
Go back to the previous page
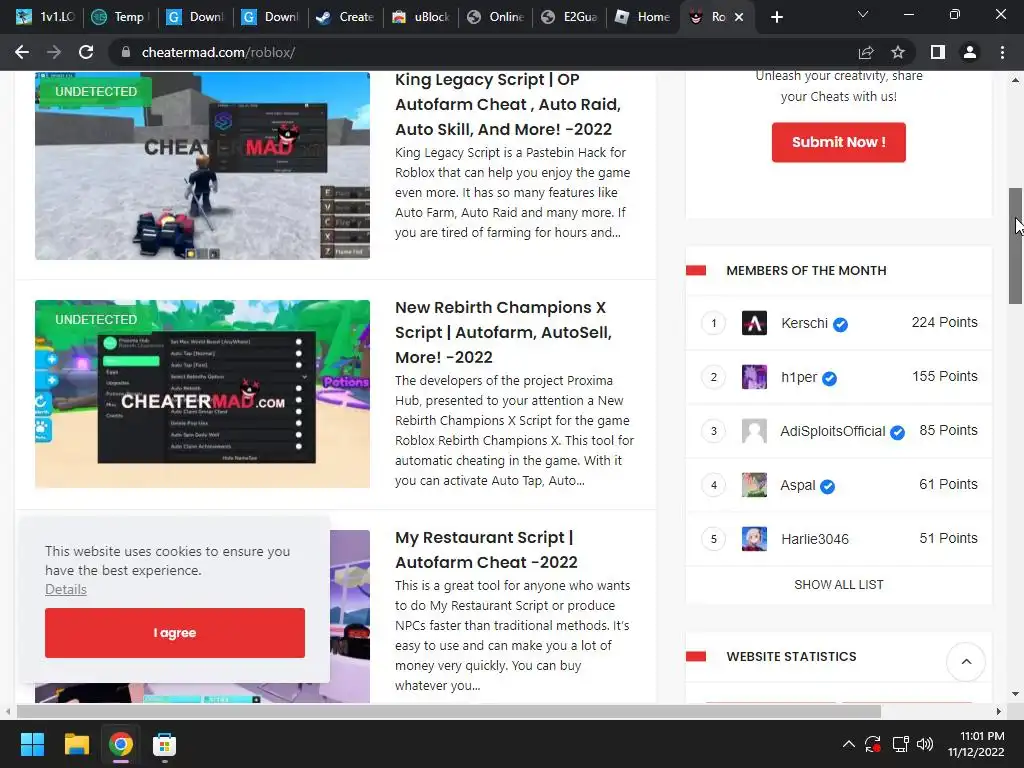point(22,52)
